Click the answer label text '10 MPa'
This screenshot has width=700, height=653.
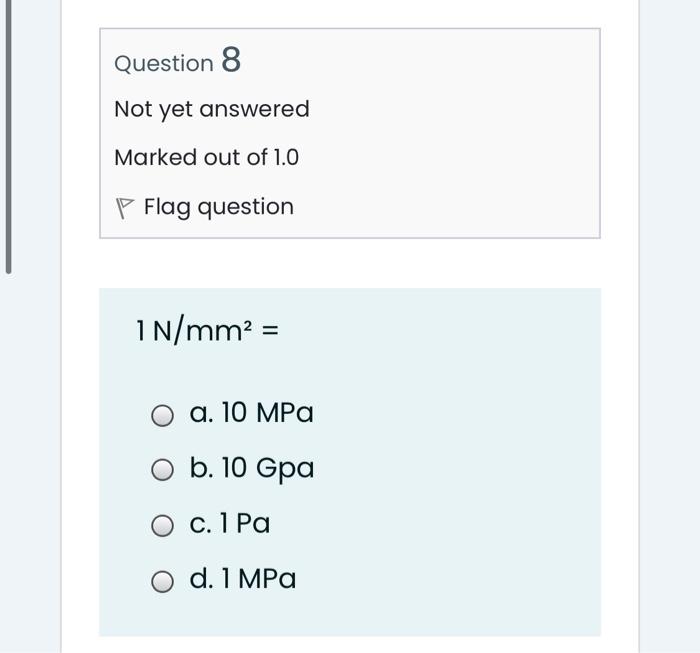267,412
